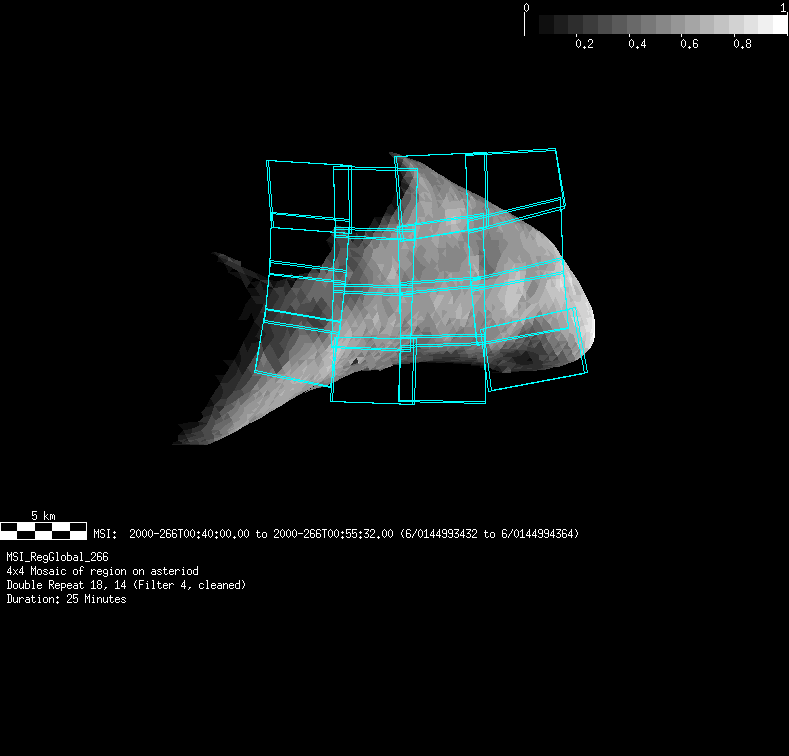Click the "Duration: 25 Minutes" text
Image resolution: width=789 pixels, height=756 pixels.
(66, 599)
